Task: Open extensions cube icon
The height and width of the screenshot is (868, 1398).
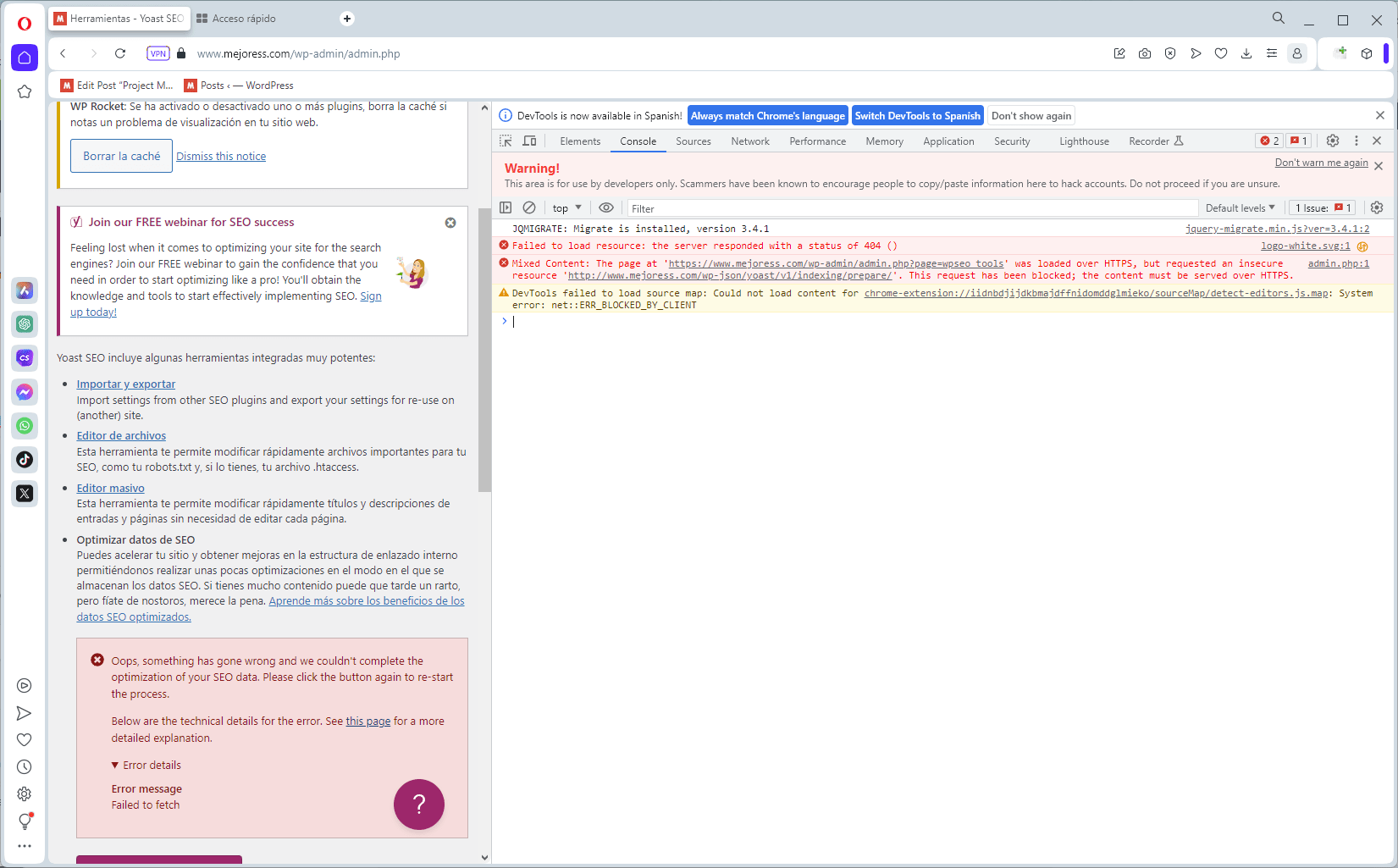Action: (1367, 53)
